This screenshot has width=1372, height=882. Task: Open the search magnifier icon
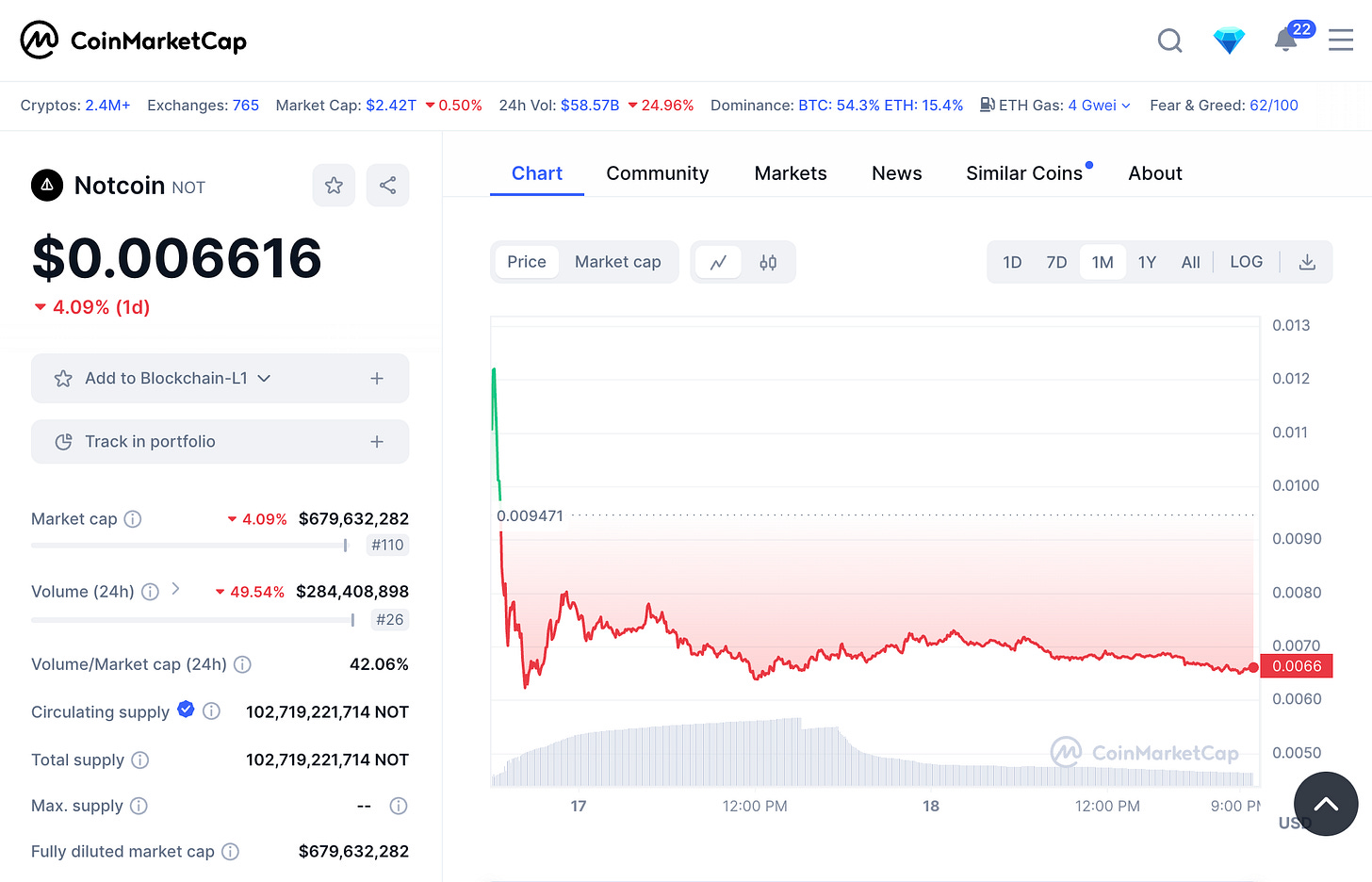pyautogui.click(x=1169, y=41)
